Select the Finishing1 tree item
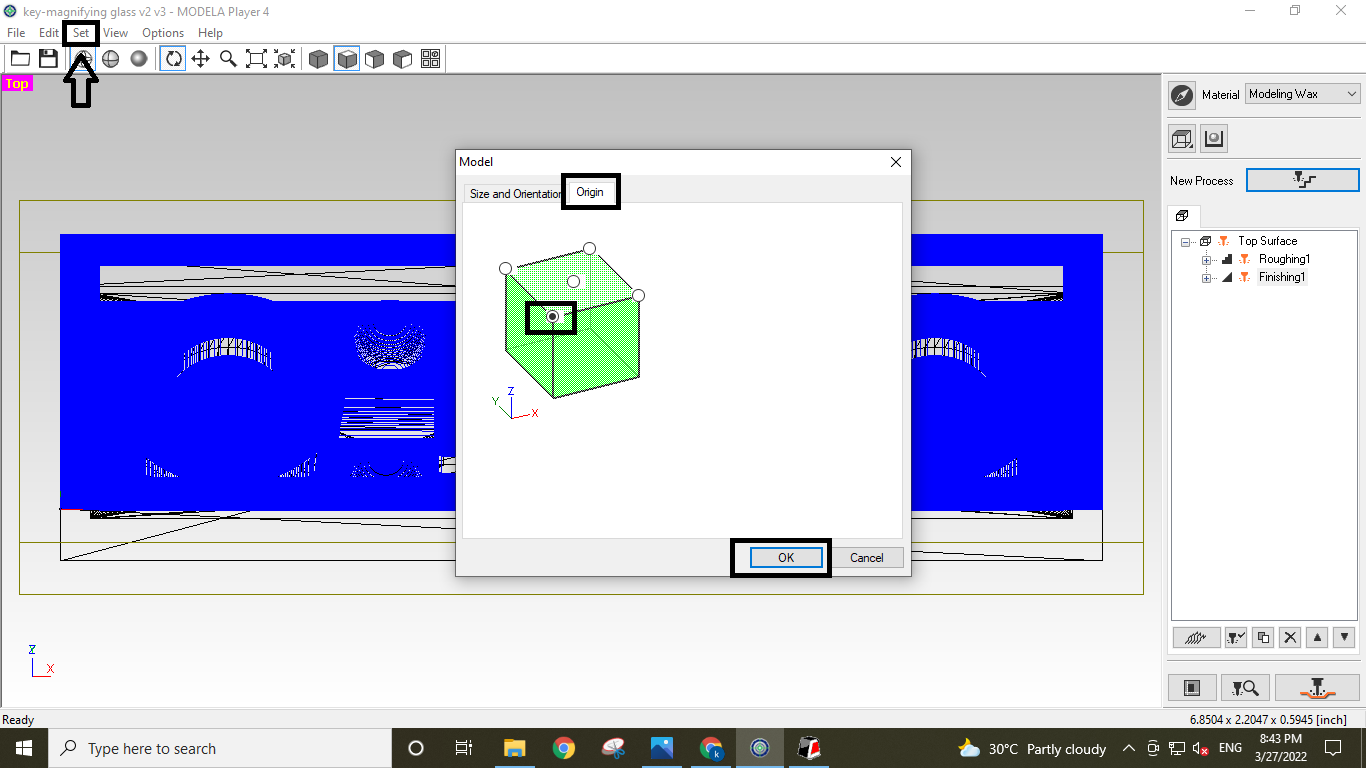Viewport: 1366px width, 768px height. [x=1282, y=277]
